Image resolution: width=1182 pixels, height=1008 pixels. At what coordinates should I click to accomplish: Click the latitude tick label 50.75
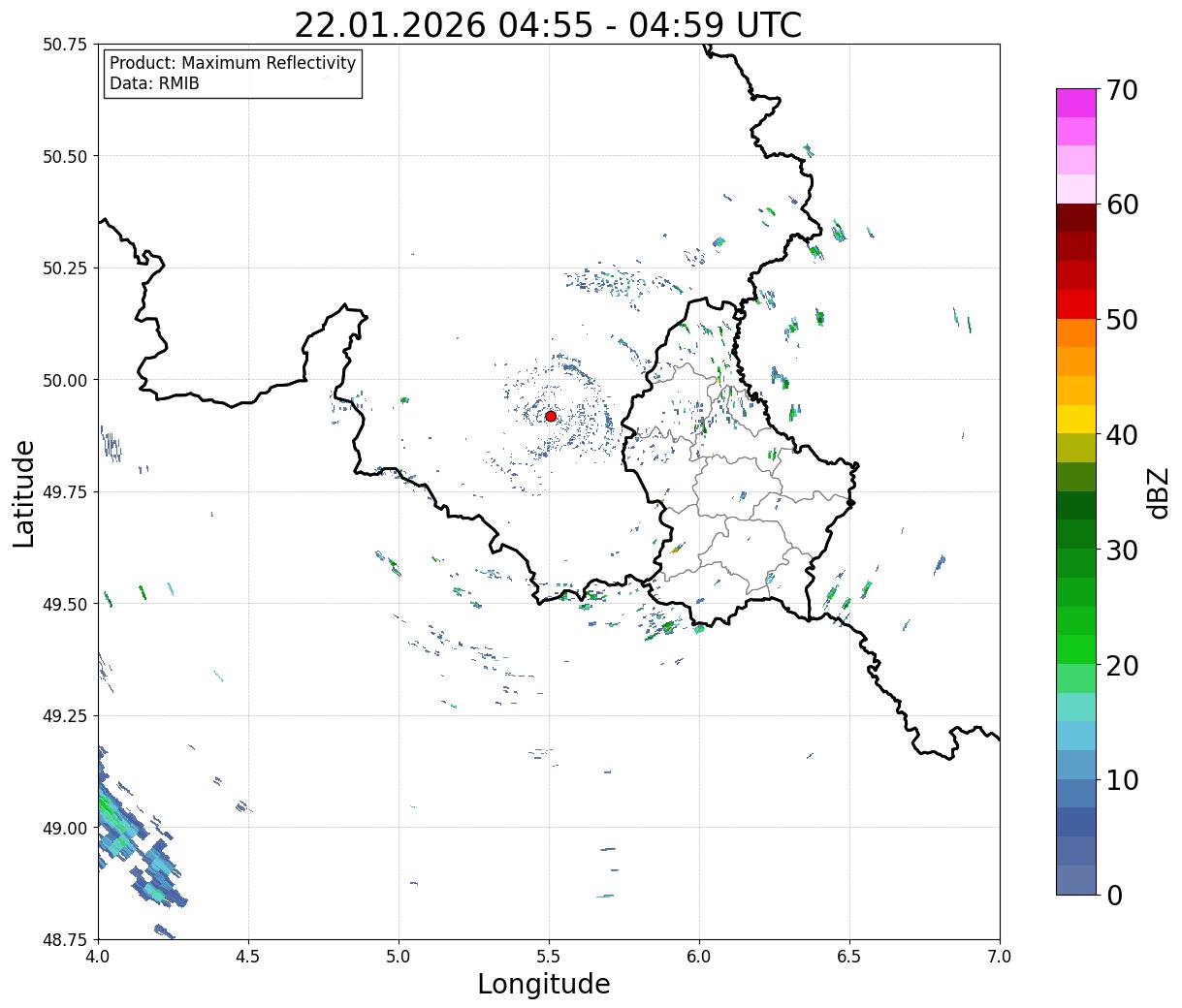65,45
